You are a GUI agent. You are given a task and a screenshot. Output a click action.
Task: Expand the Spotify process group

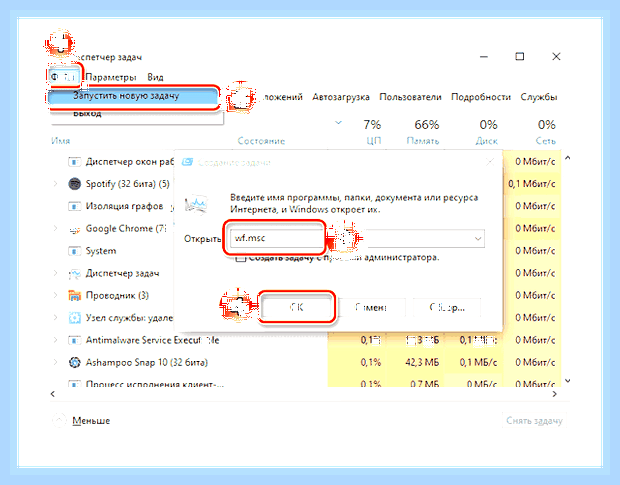(55, 184)
